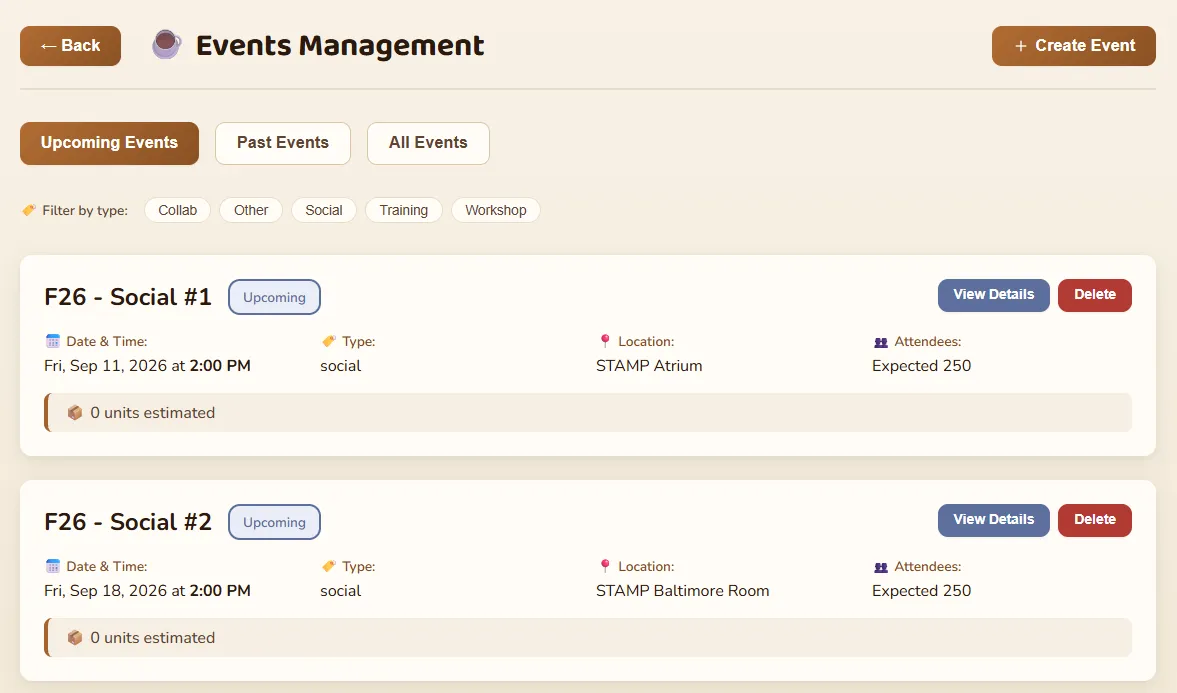
Task: Click the date Fri, Sep 18, 2026 at 2:00 PM
Action: 147,591
